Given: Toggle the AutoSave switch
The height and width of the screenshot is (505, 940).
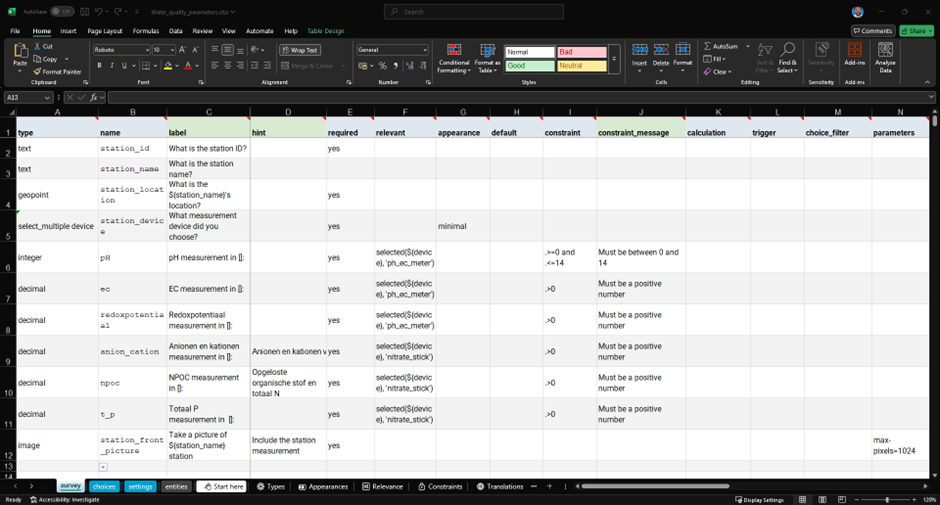Looking at the screenshot, I should [62, 12].
